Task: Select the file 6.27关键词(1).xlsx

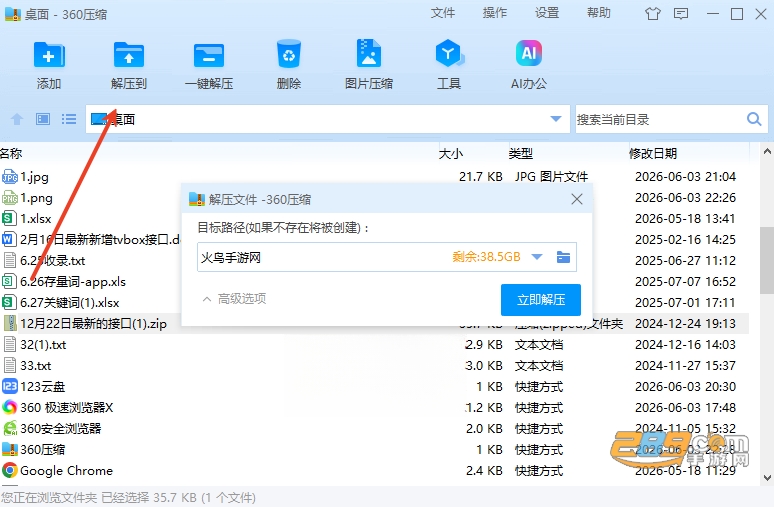Action: click(x=70, y=302)
